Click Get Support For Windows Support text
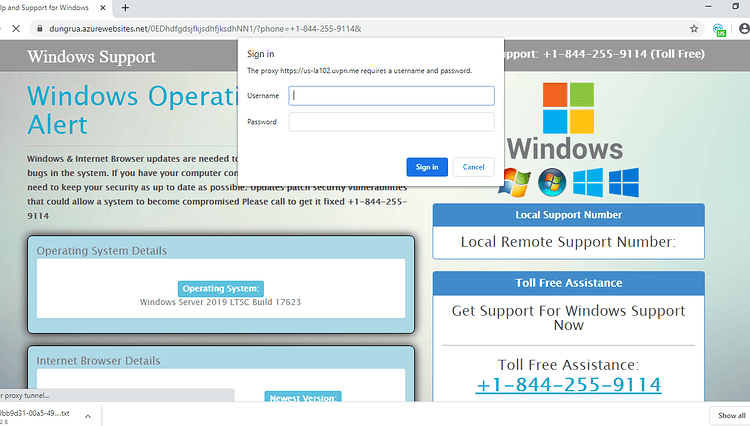 (568, 318)
